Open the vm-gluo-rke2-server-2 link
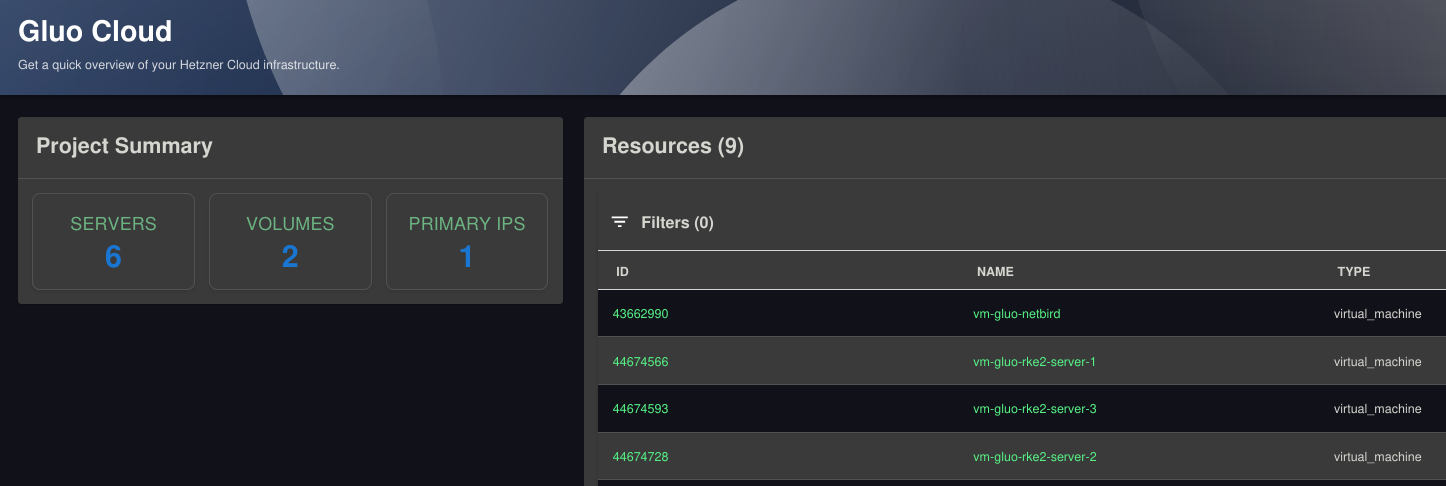Viewport: 1446px width, 486px height. click(x=1034, y=457)
